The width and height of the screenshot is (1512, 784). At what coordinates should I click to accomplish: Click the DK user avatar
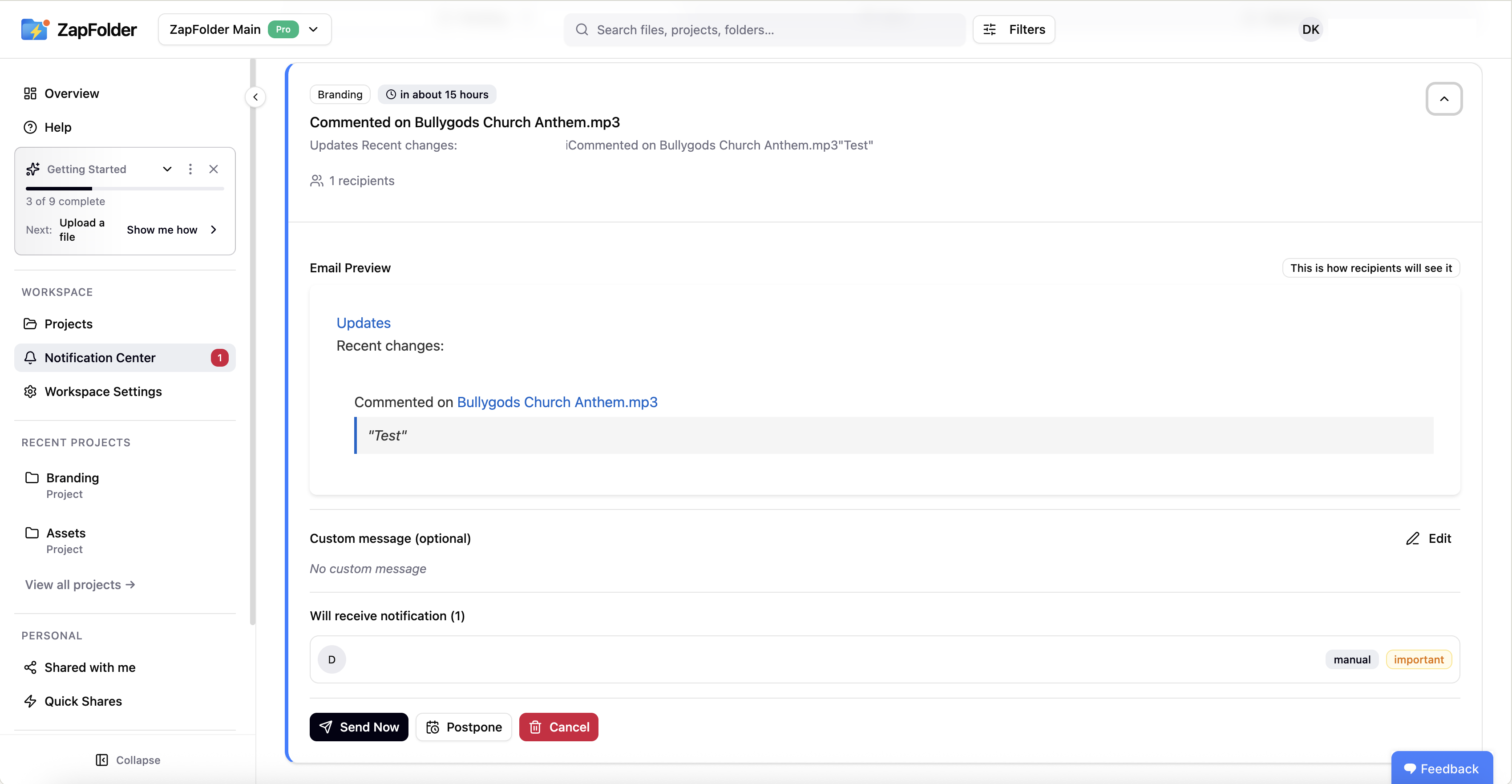click(x=1310, y=29)
